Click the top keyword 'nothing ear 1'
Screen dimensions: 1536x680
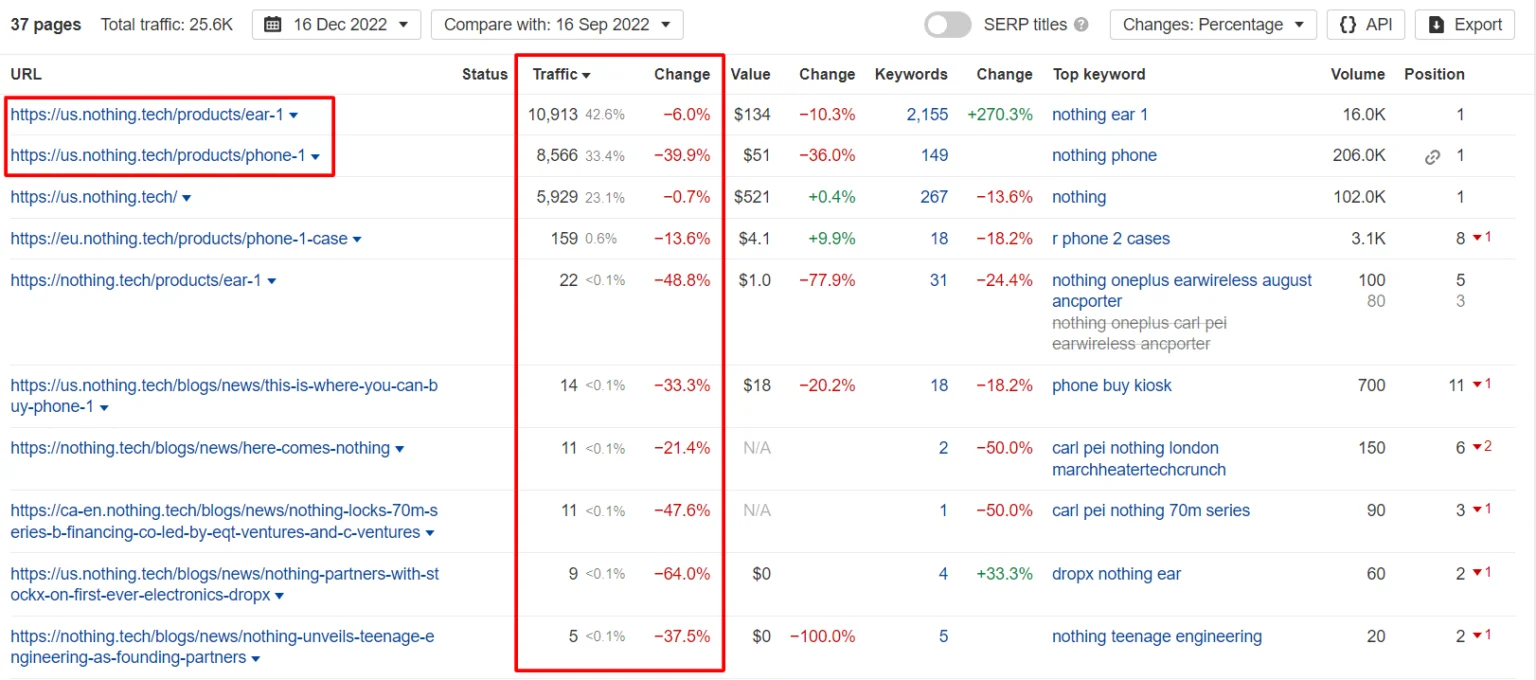coord(1100,114)
